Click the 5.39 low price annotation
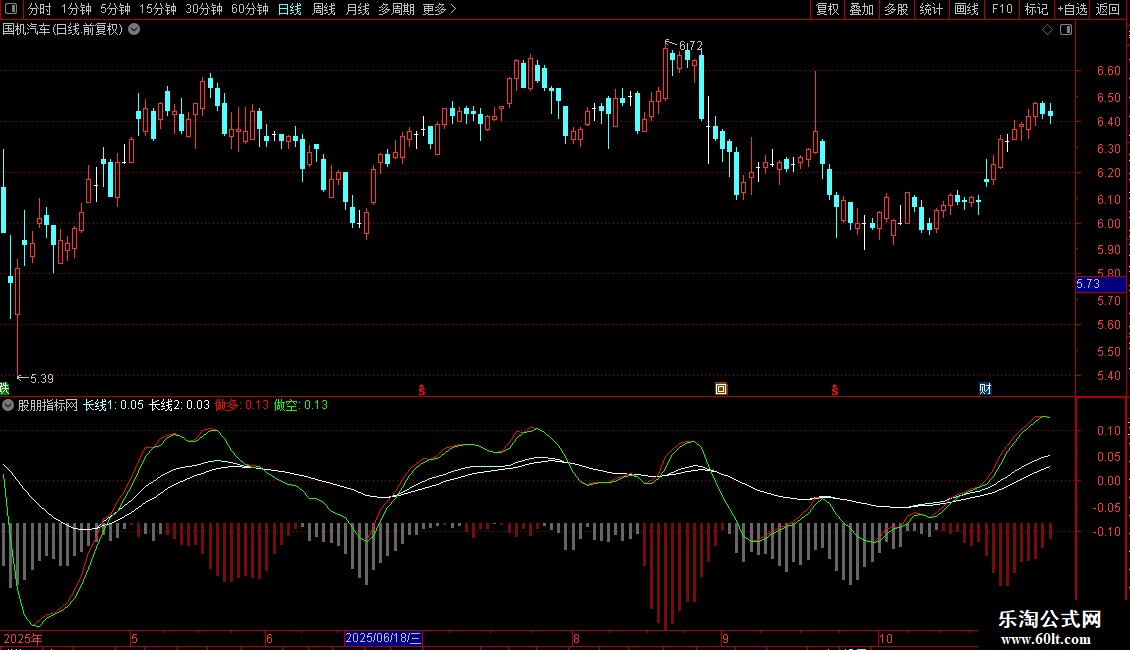Image resolution: width=1130 pixels, height=650 pixels. (x=42, y=378)
